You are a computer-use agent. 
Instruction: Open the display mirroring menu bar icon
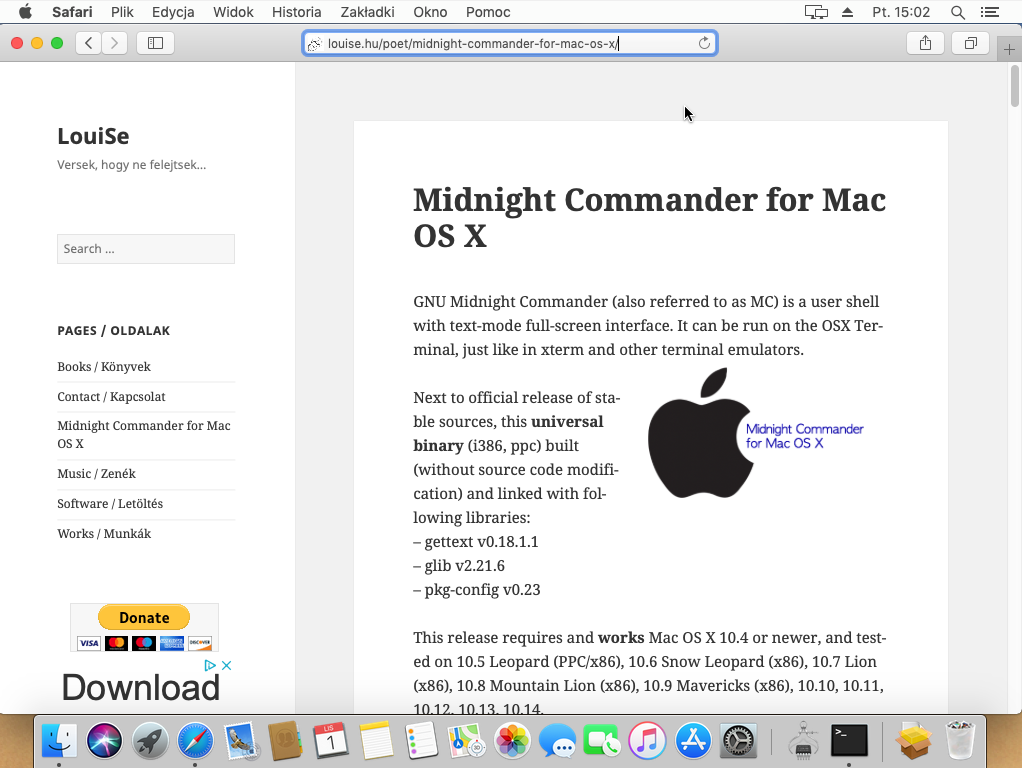coord(816,12)
